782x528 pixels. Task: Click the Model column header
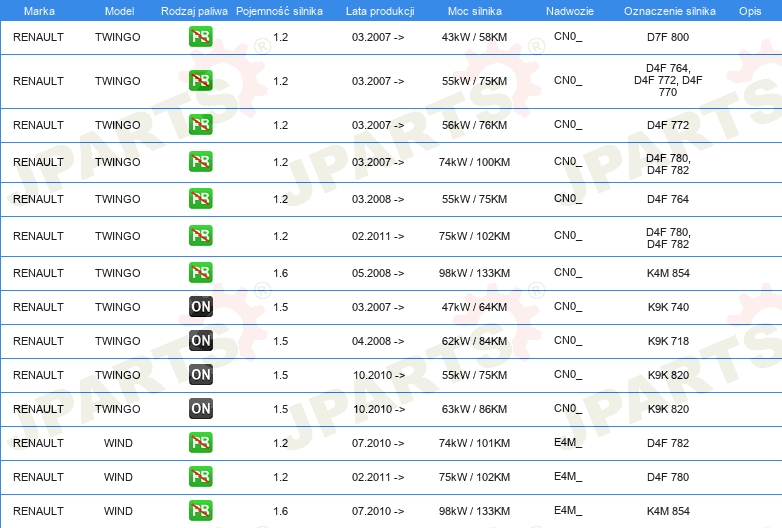pyautogui.click(x=119, y=11)
